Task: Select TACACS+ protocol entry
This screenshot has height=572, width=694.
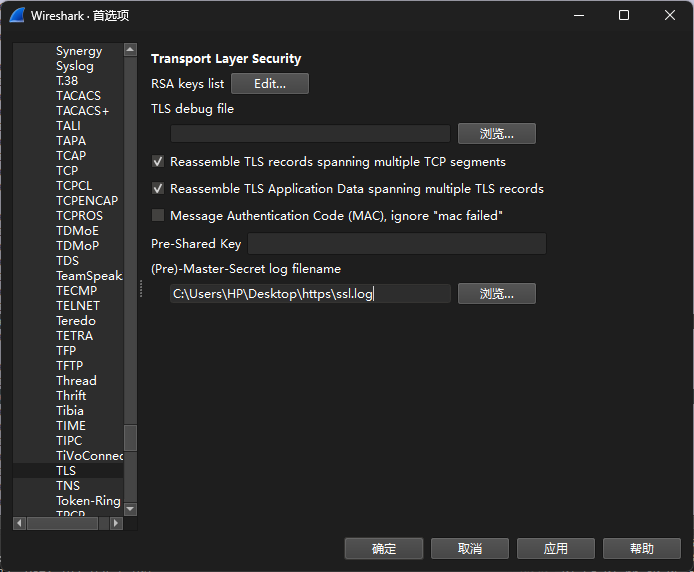Action: coord(82,111)
